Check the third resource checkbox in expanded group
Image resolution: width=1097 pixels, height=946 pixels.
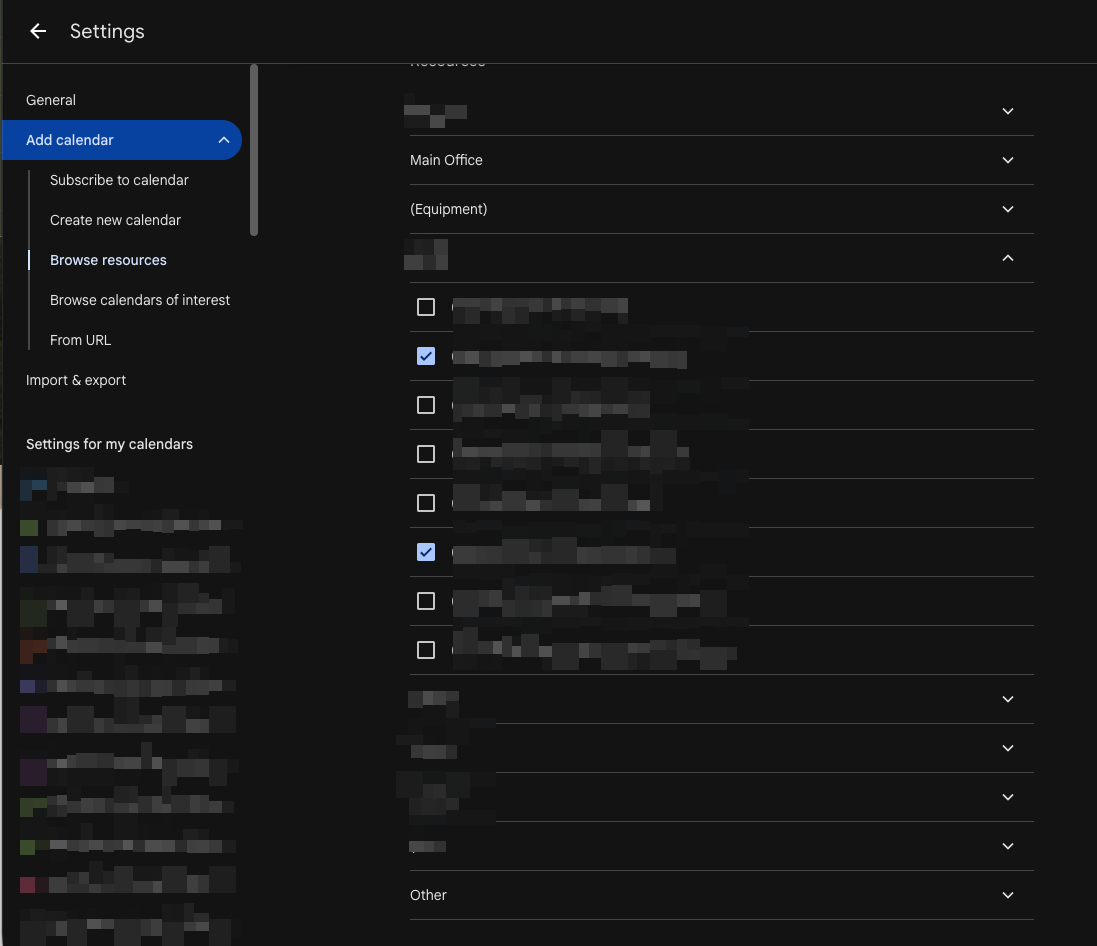click(x=426, y=405)
